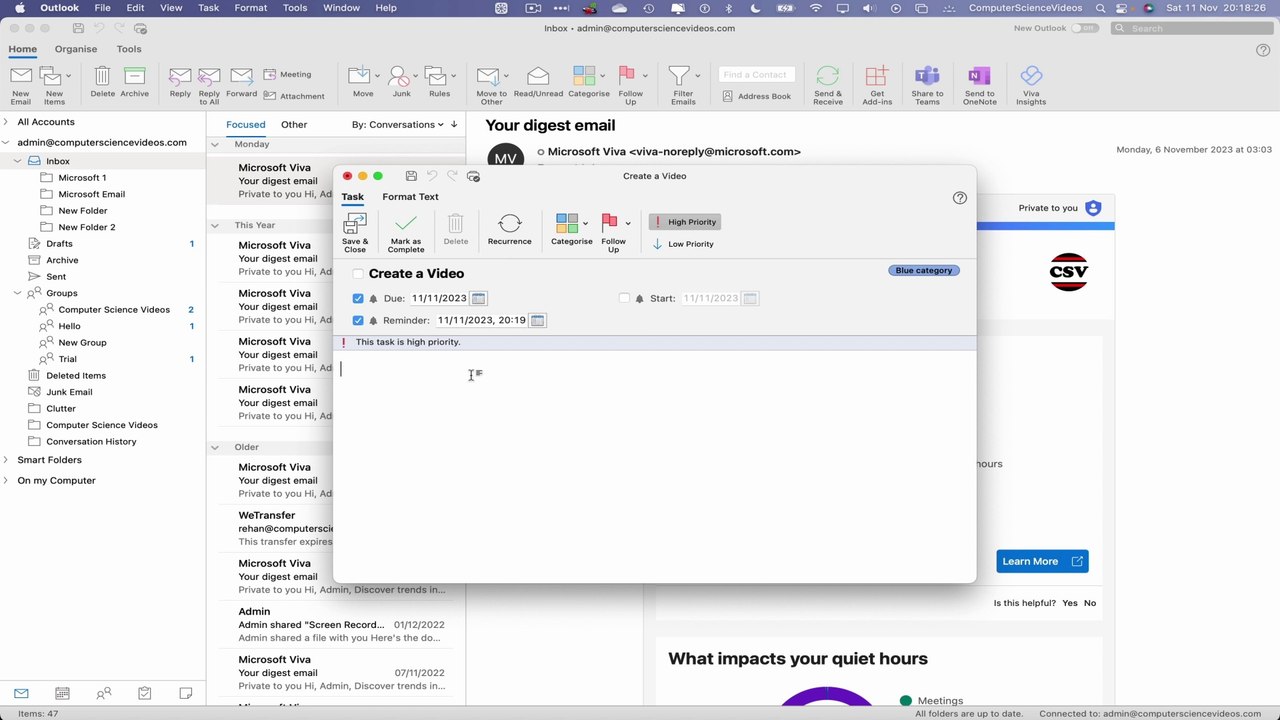Collapse the Inbox folder tree
The width and height of the screenshot is (1280, 720).
point(18,161)
